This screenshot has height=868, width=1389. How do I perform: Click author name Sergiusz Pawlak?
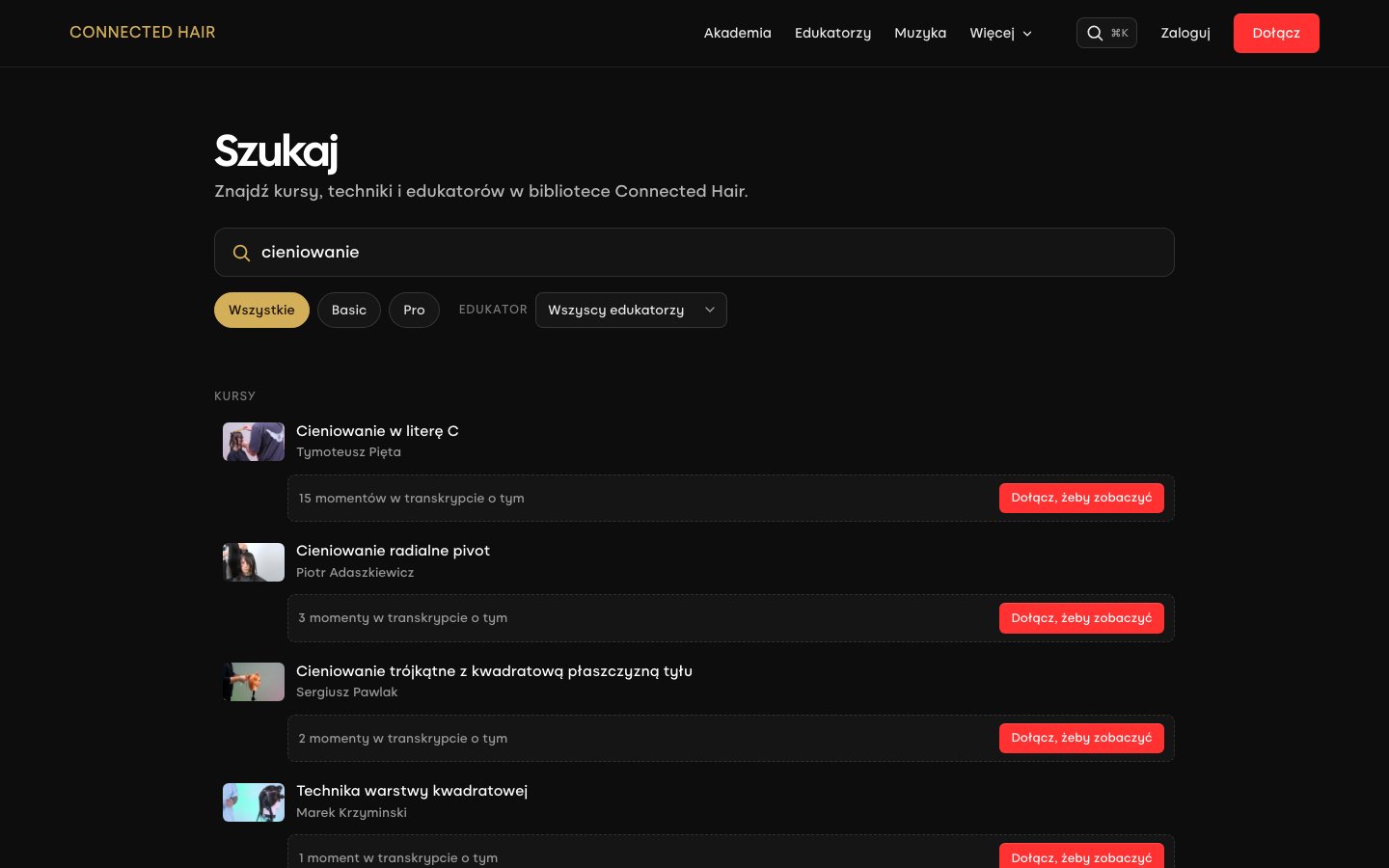[x=346, y=692]
